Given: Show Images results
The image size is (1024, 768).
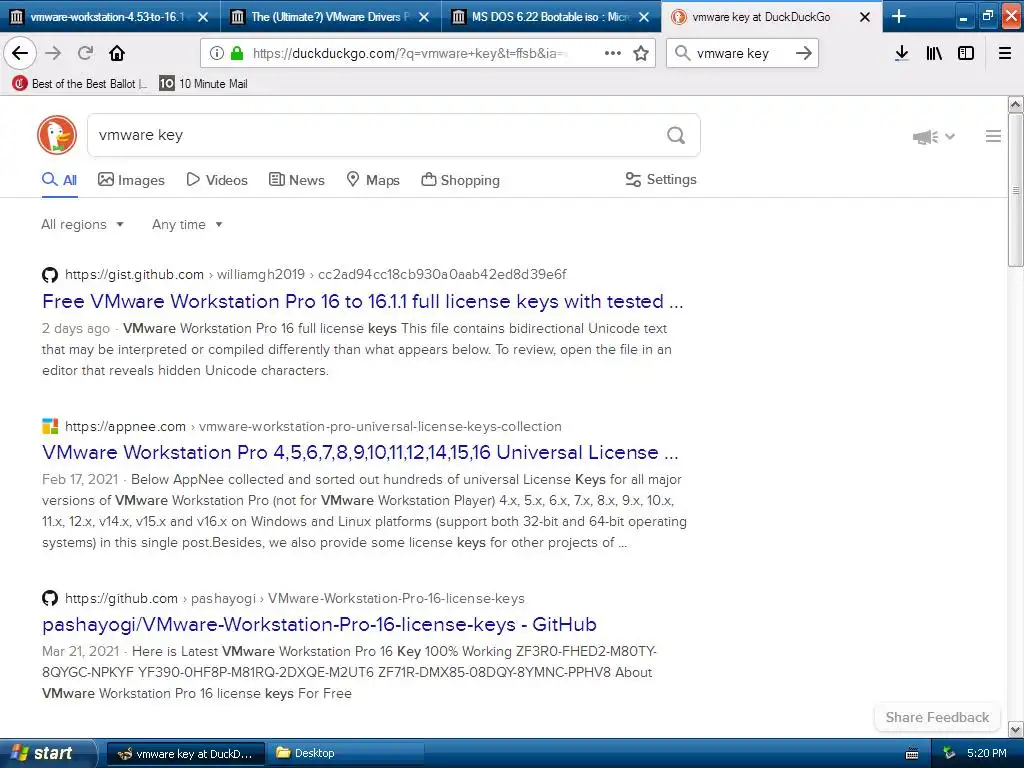Looking at the screenshot, I should (131, 180).
